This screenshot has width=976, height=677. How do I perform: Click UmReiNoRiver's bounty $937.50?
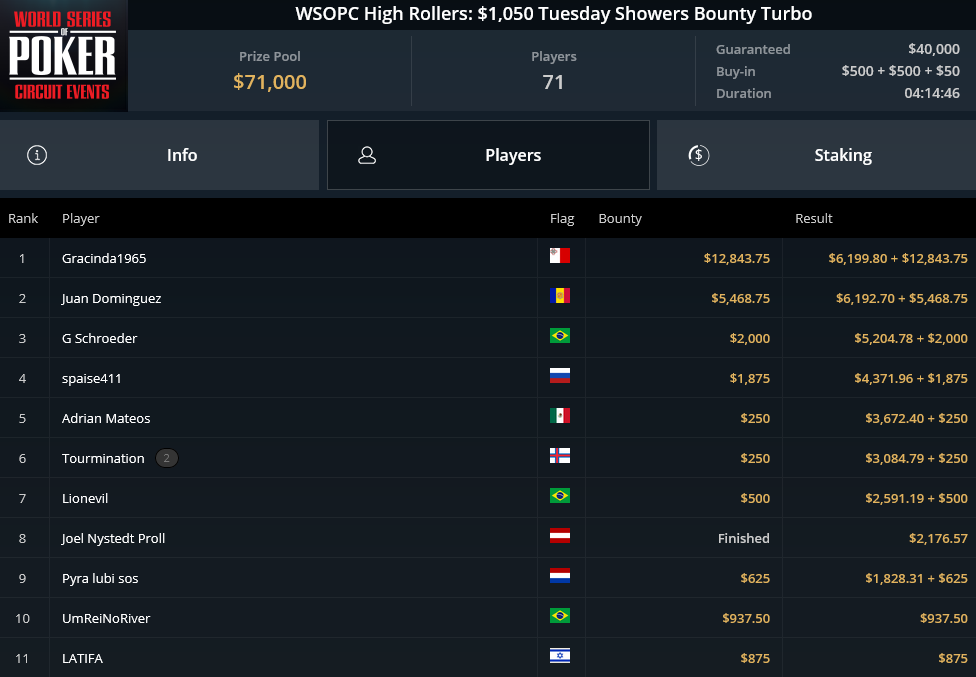click(x=746, y=619)
